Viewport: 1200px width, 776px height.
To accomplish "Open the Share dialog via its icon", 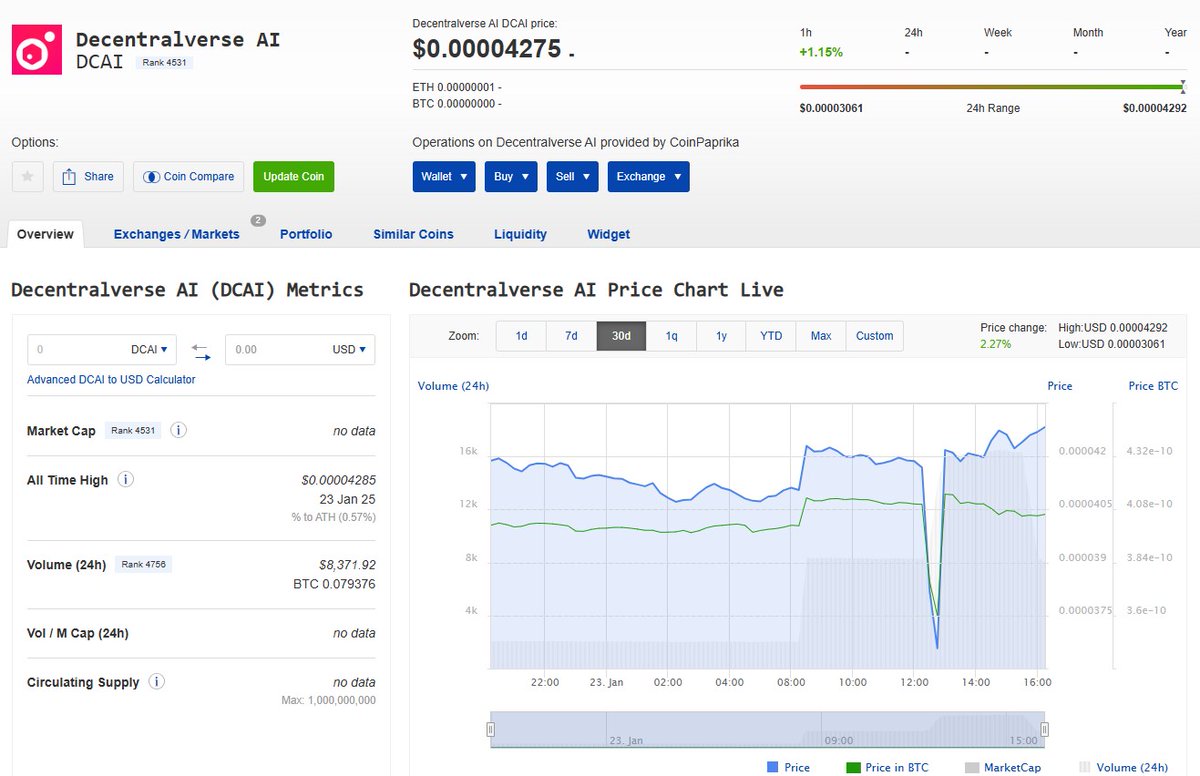I will [88, 176].
